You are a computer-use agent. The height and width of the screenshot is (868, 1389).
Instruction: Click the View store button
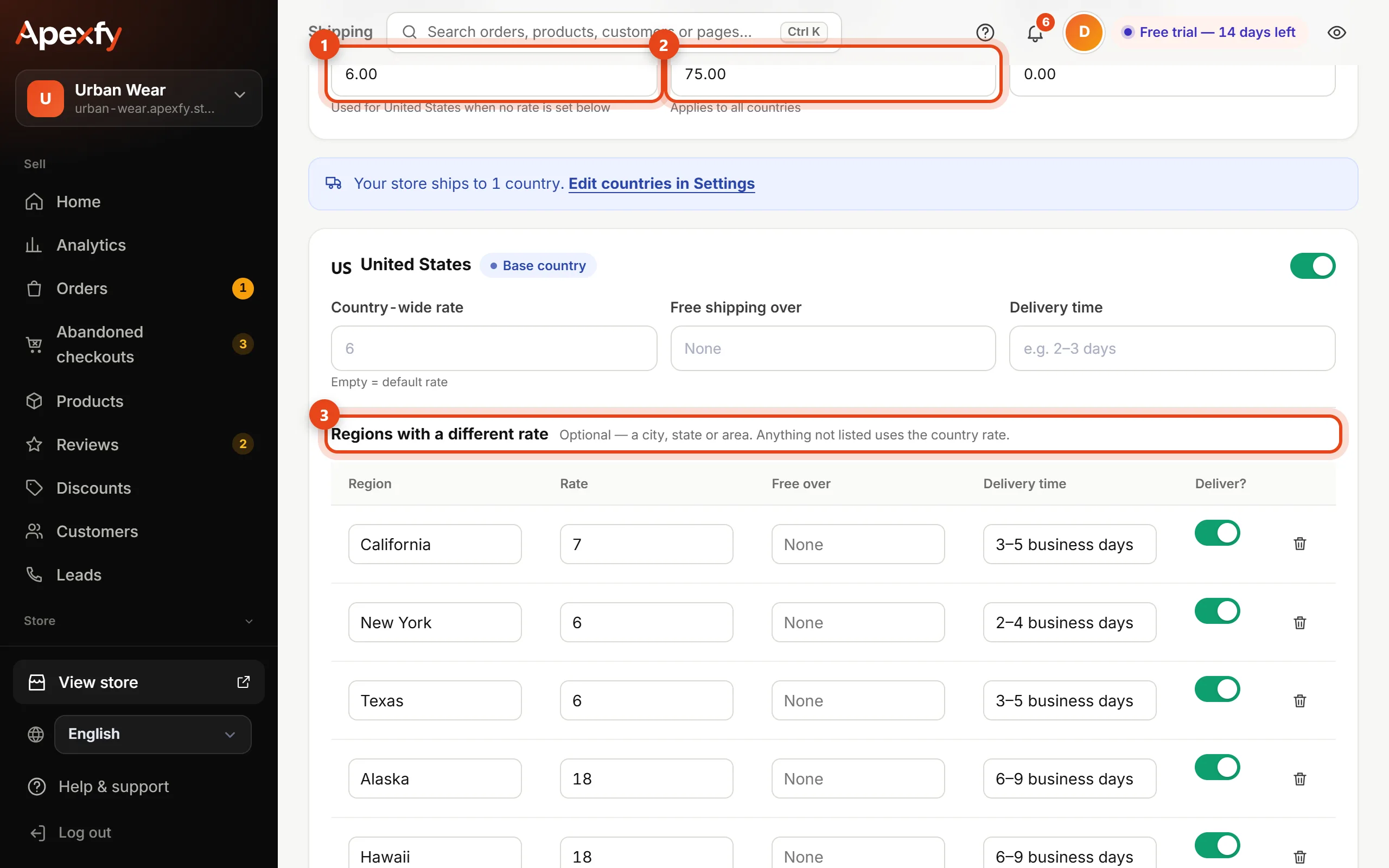(x=139, y=681)
